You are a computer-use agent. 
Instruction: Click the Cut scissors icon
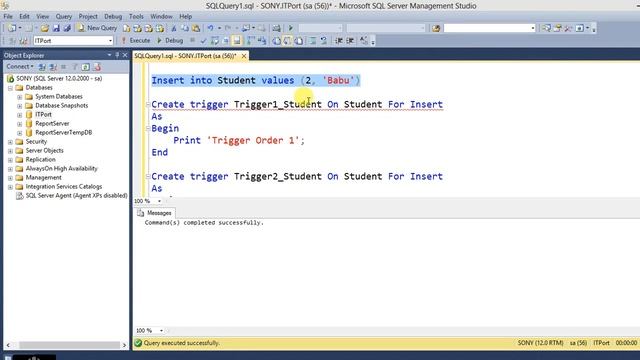coord(174,28)
